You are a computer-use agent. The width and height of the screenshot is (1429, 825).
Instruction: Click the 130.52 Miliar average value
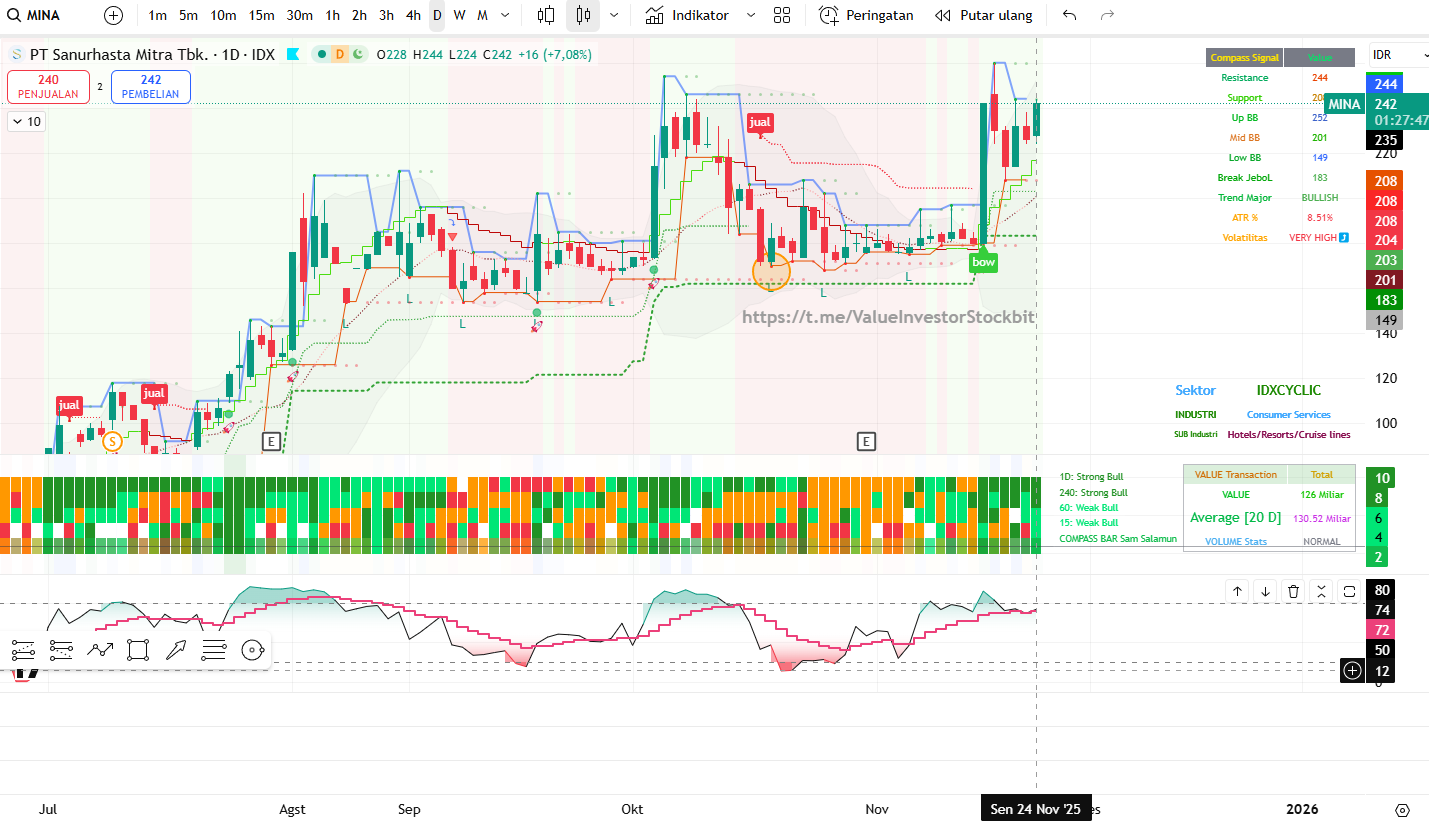(x=1322, y=518)
